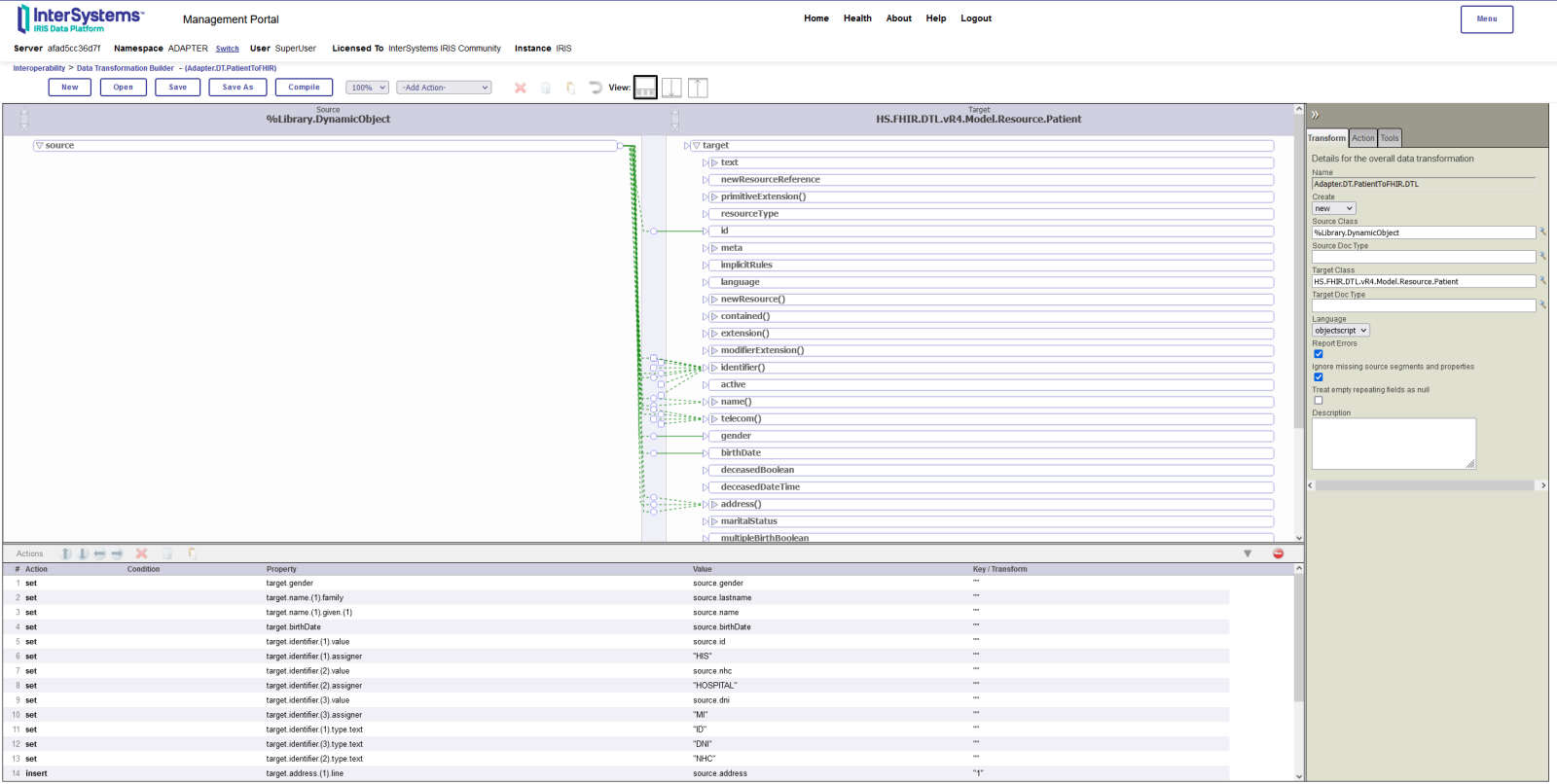Click the red X delete icon in top toolbar
The height and width of the screenshot is (784, 1557).
[x=521, y=88]
